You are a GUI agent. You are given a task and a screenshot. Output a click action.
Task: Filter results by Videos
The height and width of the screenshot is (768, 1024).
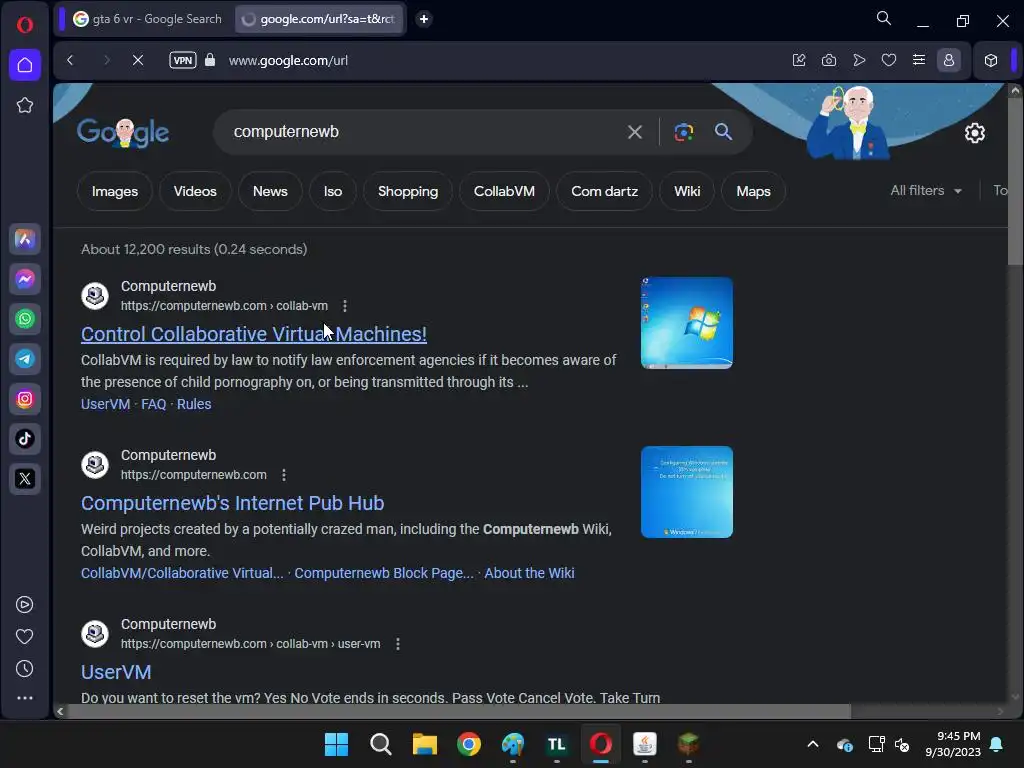(195, 191)
